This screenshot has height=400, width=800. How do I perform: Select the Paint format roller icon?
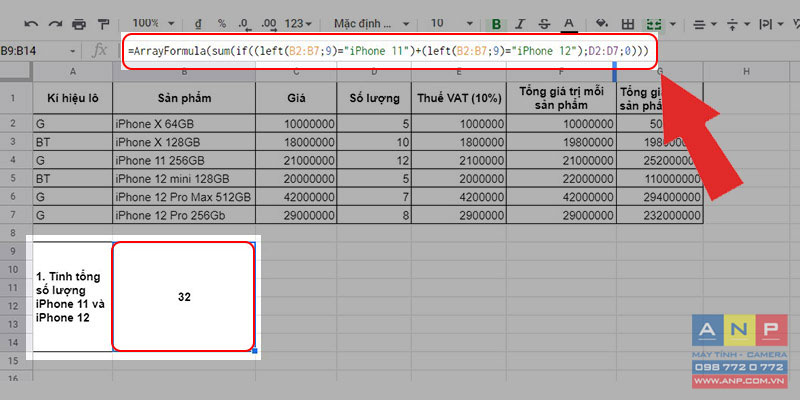[103, 24]
